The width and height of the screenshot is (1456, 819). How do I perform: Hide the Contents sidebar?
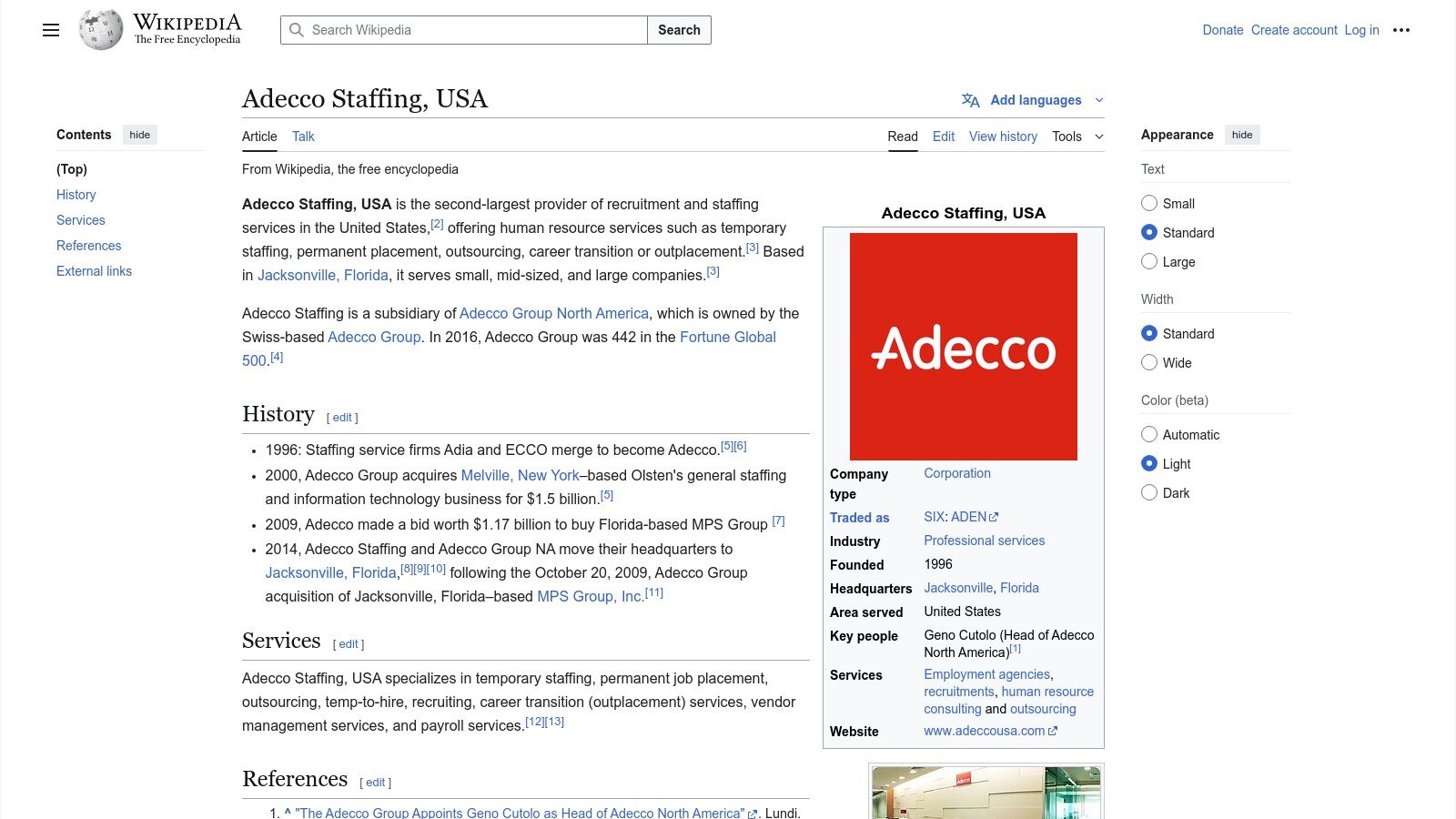tap(139, 135)
